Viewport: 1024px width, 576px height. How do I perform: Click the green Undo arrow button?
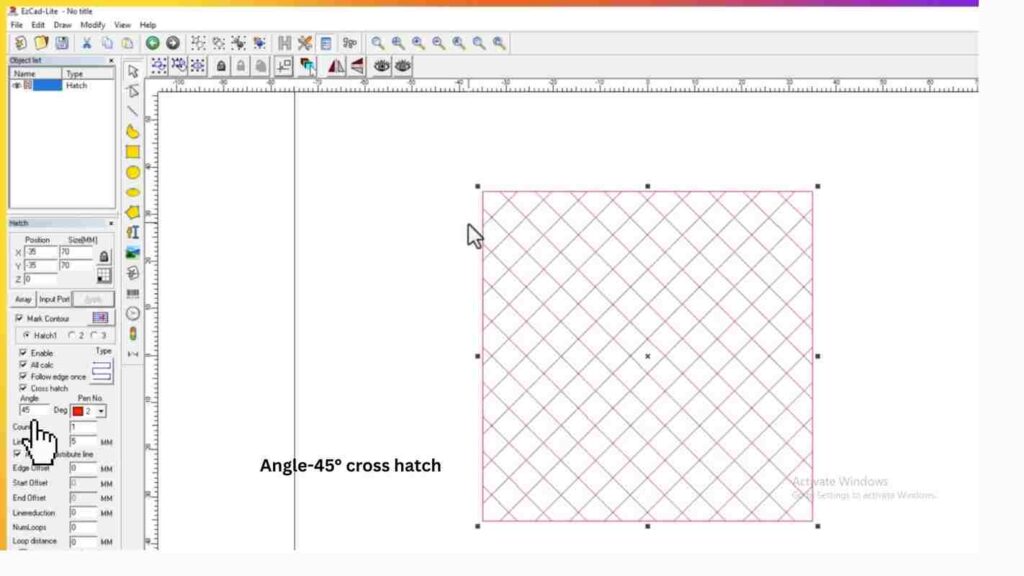coord(153,43)
